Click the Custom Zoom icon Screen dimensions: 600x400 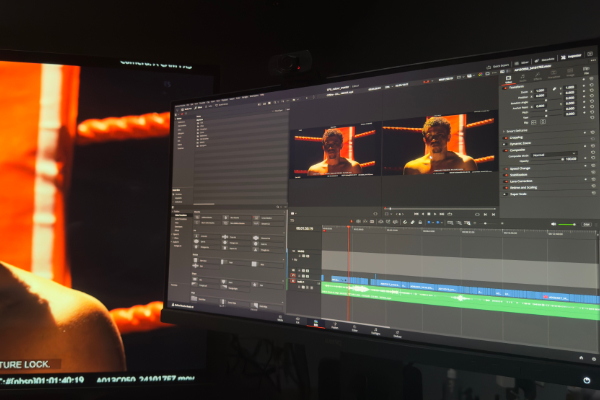pyautogui.click(x=467, y=223)
